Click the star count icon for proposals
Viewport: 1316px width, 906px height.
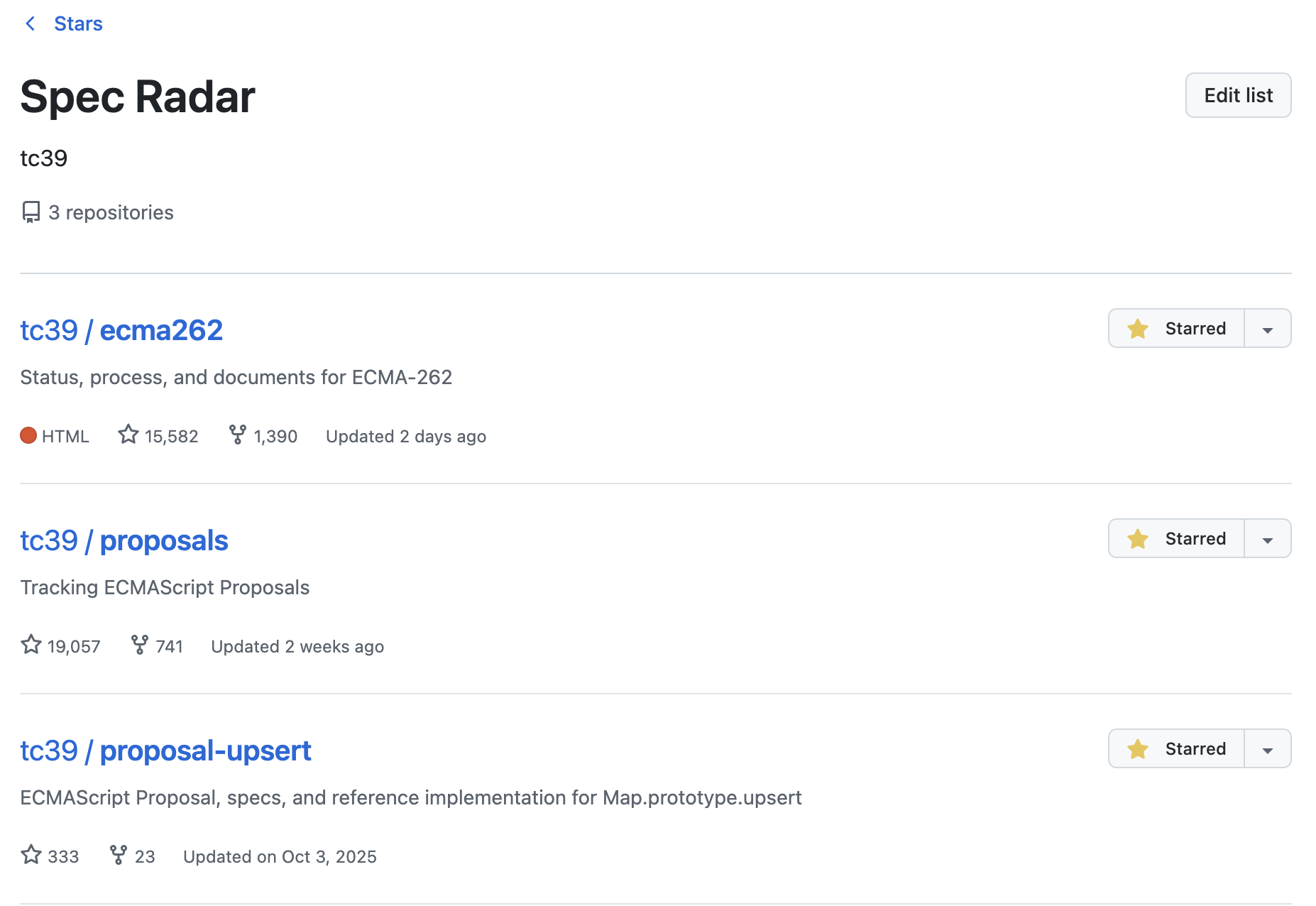tap(31, 645)
